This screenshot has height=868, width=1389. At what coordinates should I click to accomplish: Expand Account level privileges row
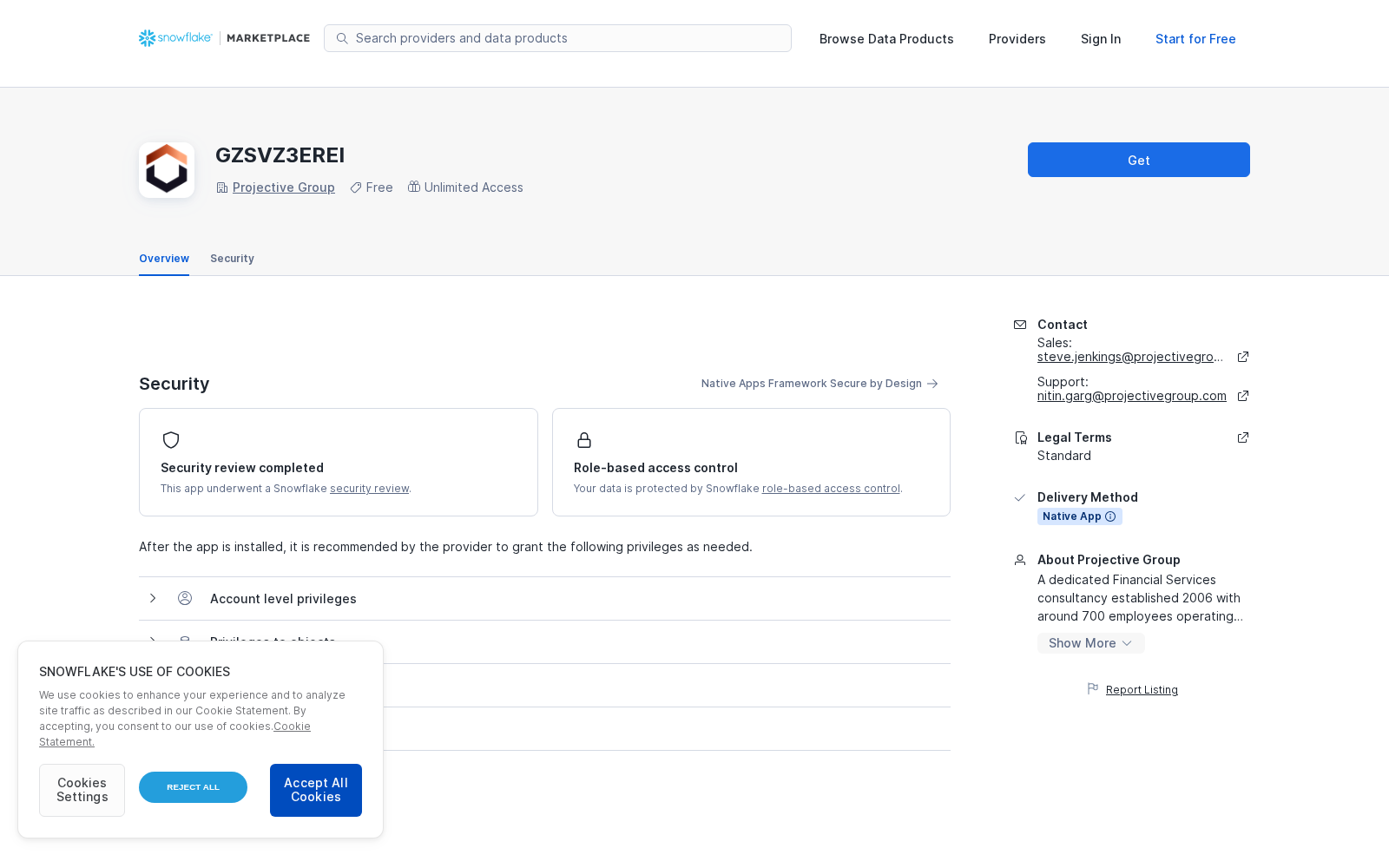[544, 599]
